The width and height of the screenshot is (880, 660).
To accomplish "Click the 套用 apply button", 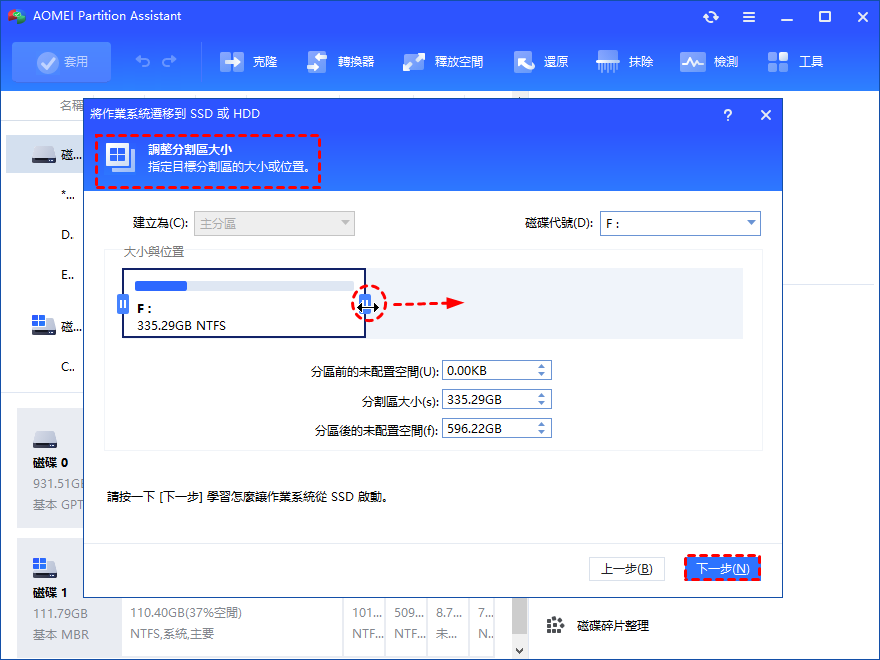I will click(61, 62).
